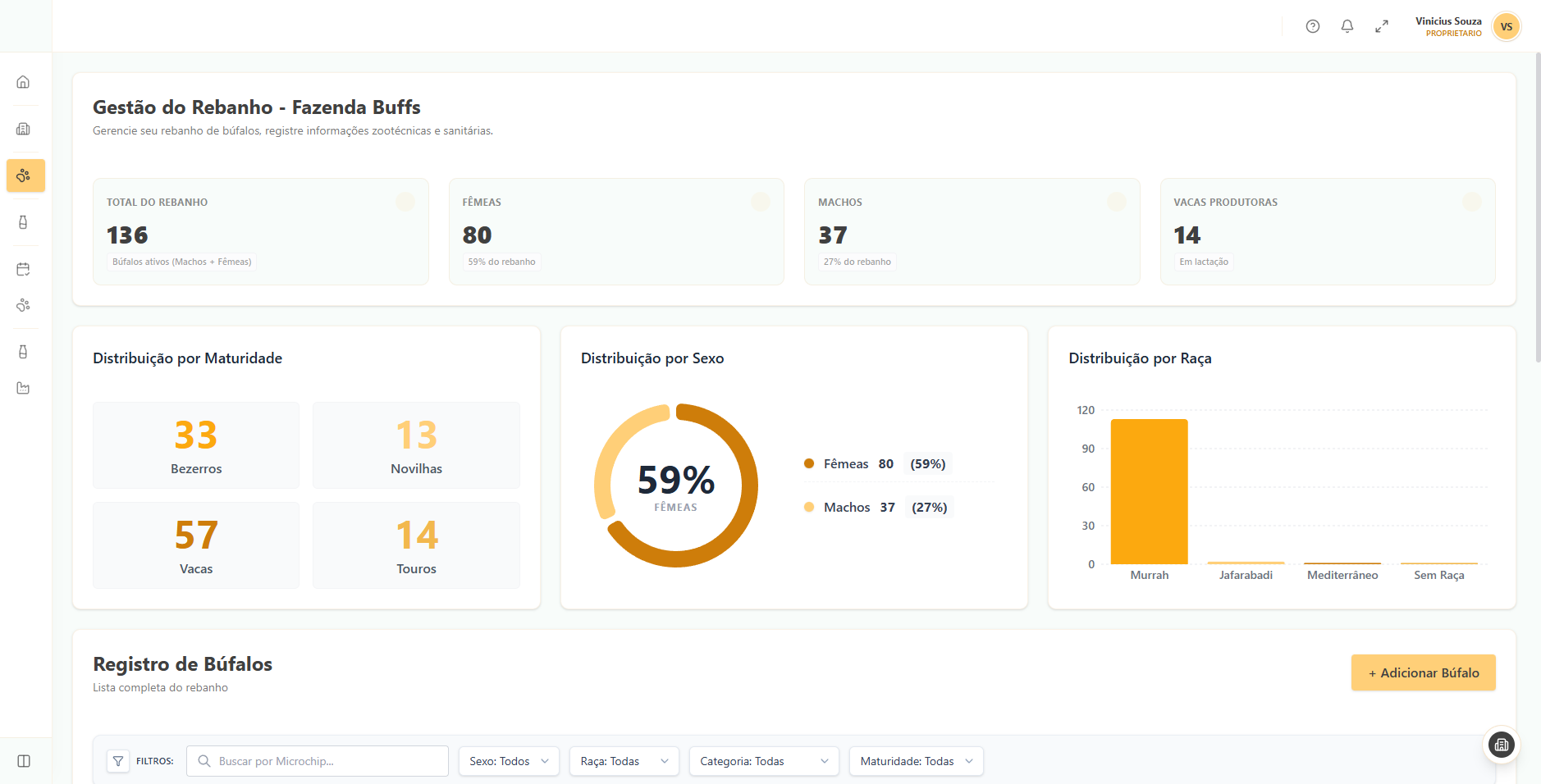
Task: Open the Home icon in the sidebar
Action: [25, 81]
